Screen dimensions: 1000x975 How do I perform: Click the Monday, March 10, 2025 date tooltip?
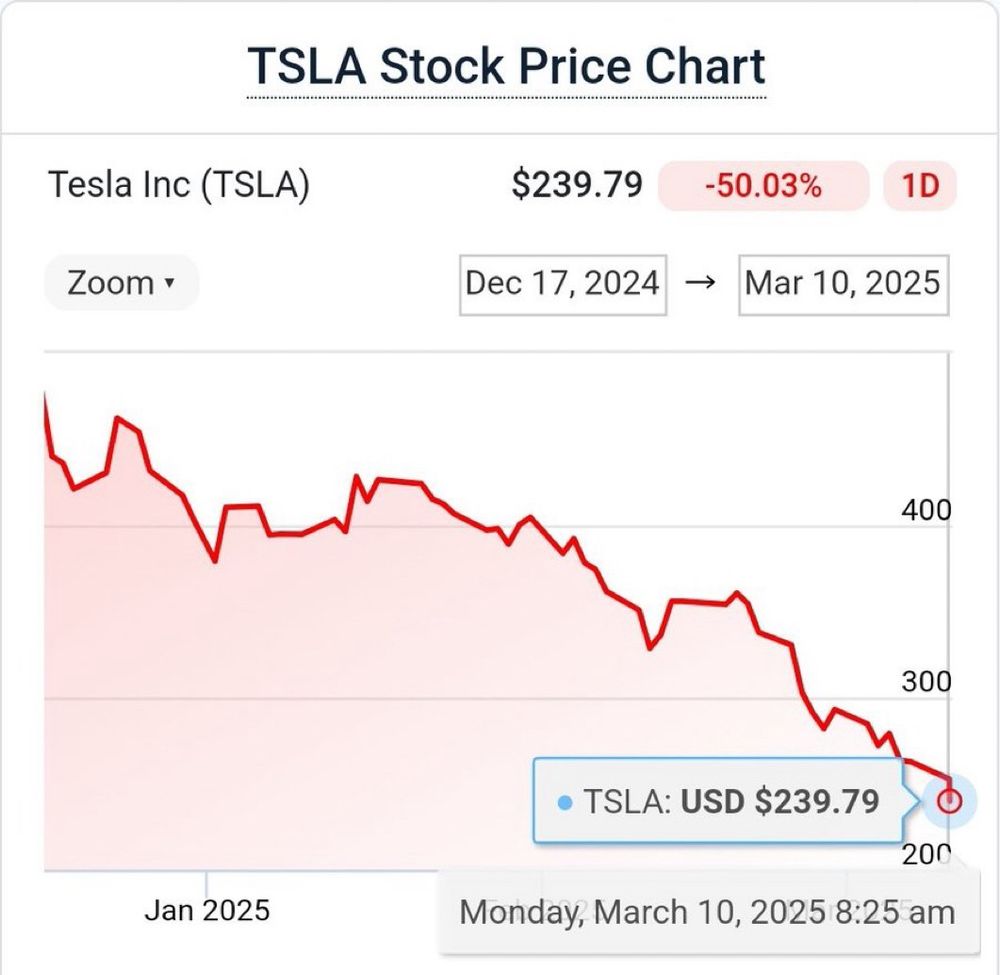708,912
